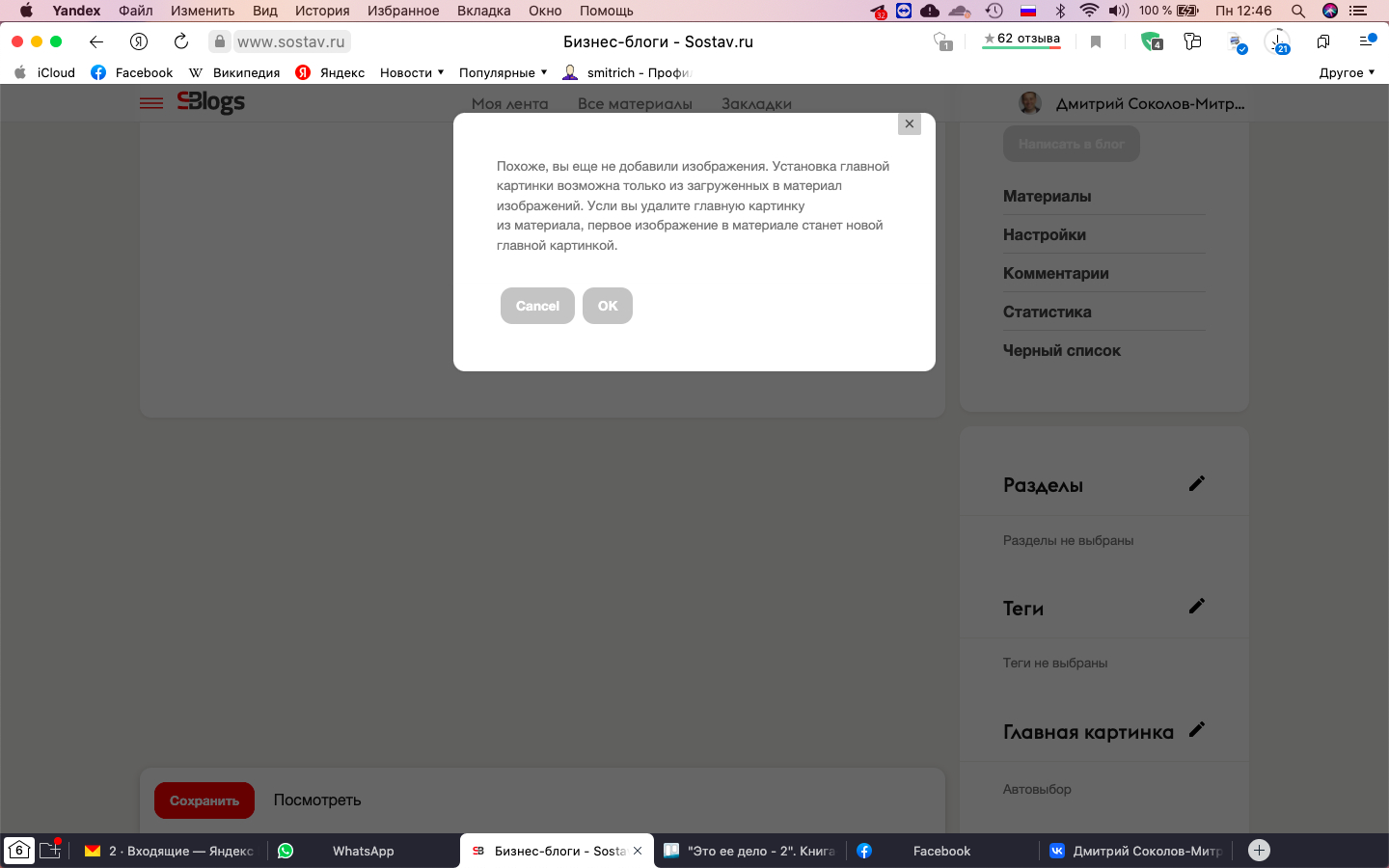Click the www.sostav.ru address field
This screenshot has height=868, width=1389.
point(290,41)
